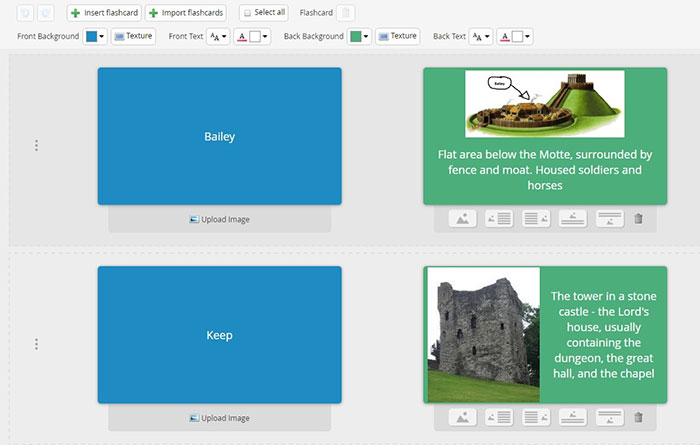Select image-left text-right layout for Keep card

(x=498, y=417)
